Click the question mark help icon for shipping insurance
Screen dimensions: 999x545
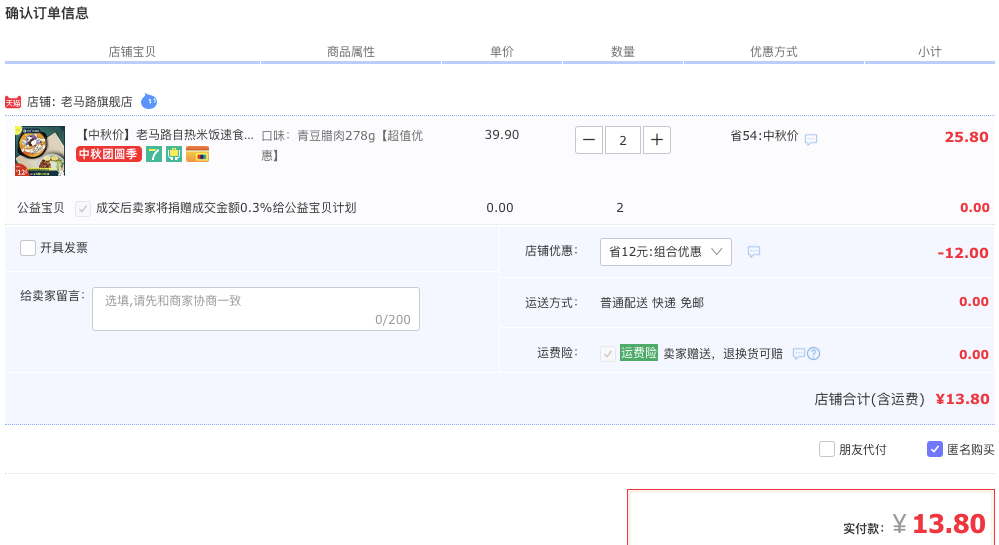[814, 354]
